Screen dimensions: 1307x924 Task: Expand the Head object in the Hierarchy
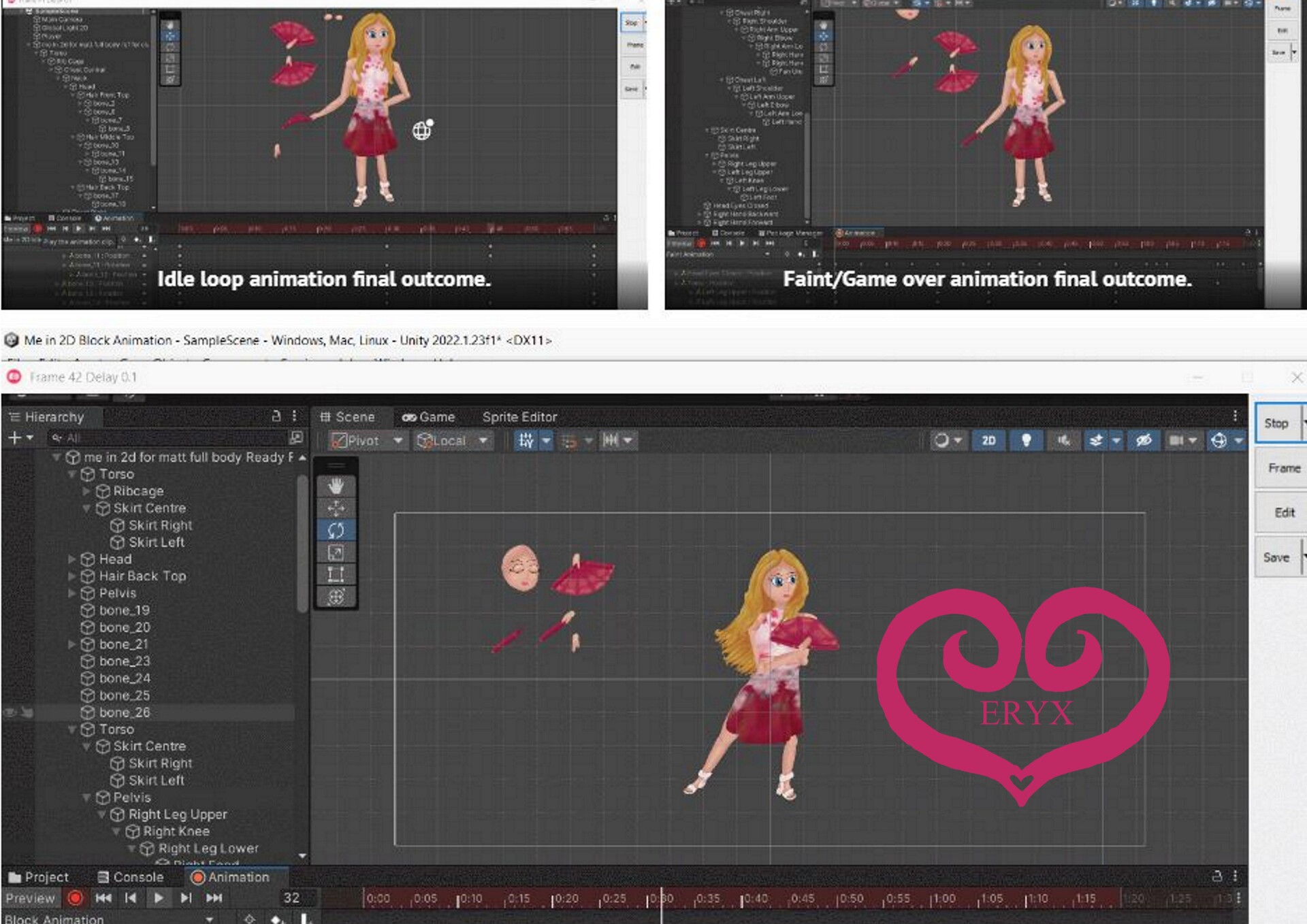coord(73,559)
